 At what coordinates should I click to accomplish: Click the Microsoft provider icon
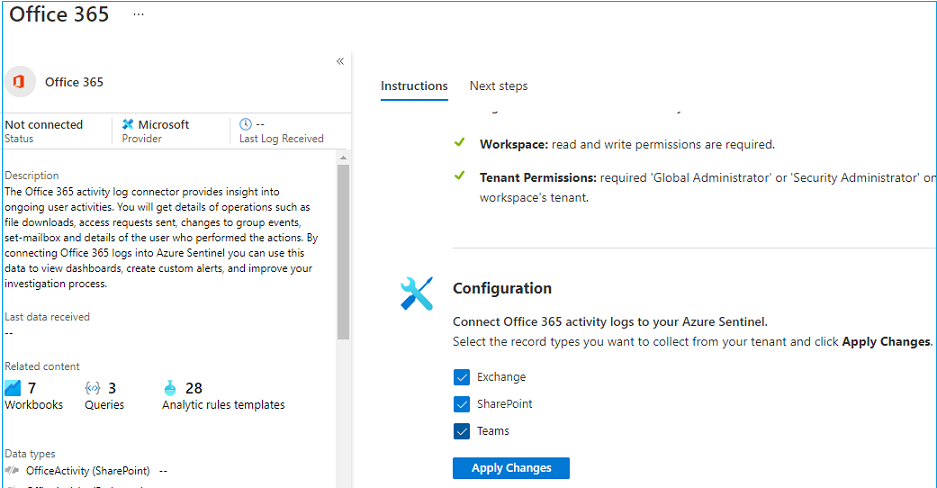click(128, 124)
